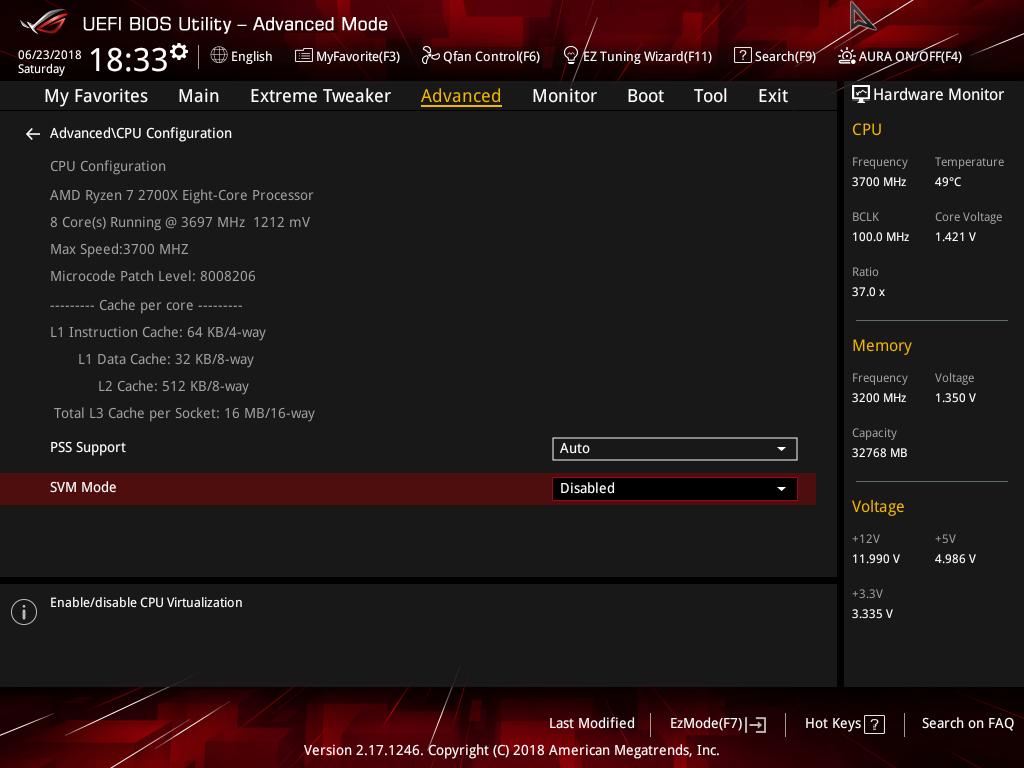Click AMD Ryzen 7 2700X processor text
Screen dimensions: 1024x768
[182, 195]
